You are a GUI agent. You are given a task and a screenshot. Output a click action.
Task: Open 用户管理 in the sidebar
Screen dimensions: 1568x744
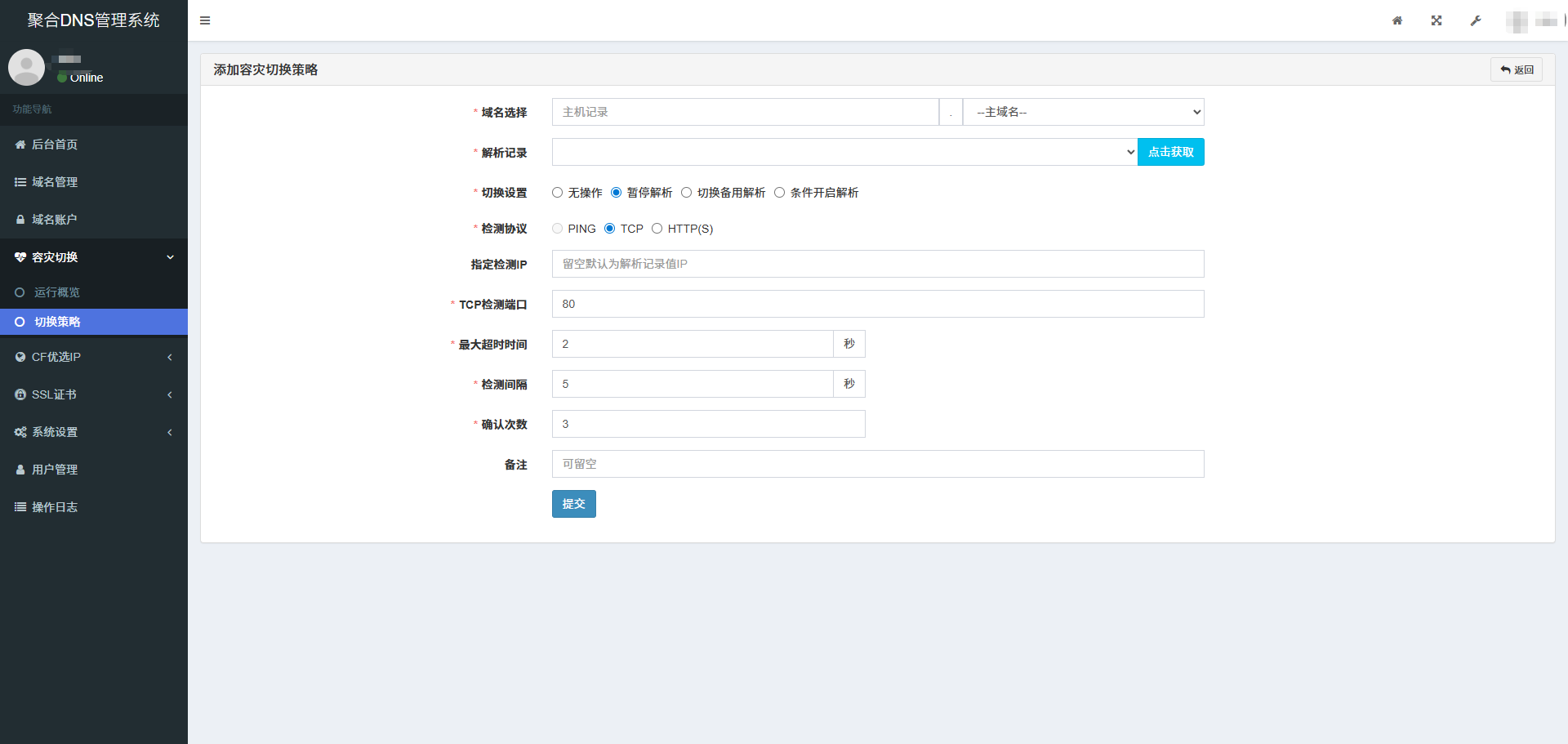click(55, 470)
